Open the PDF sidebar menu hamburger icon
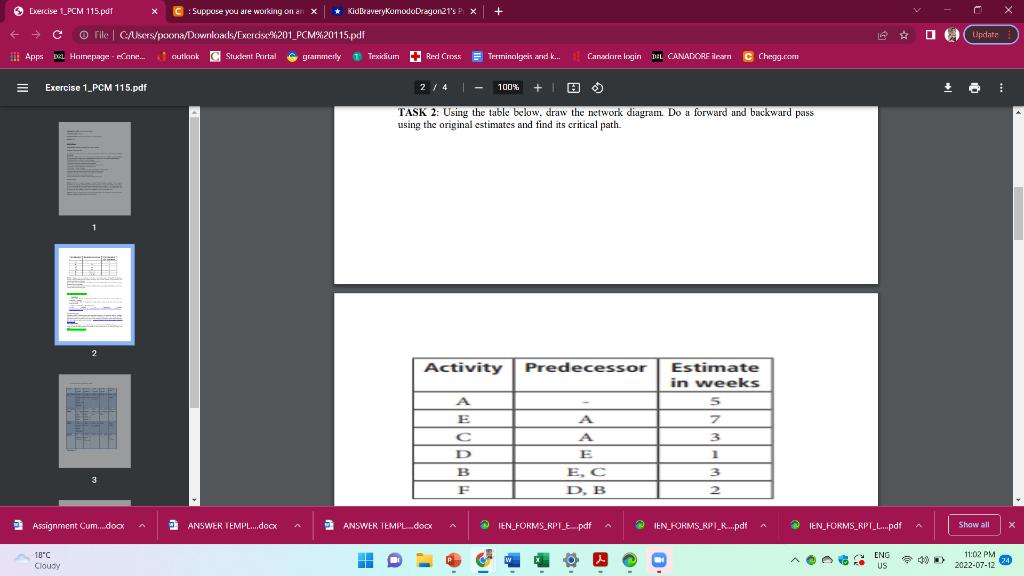Image resolution: width=1024 pixels, height=576 pixels. point(21,87)
